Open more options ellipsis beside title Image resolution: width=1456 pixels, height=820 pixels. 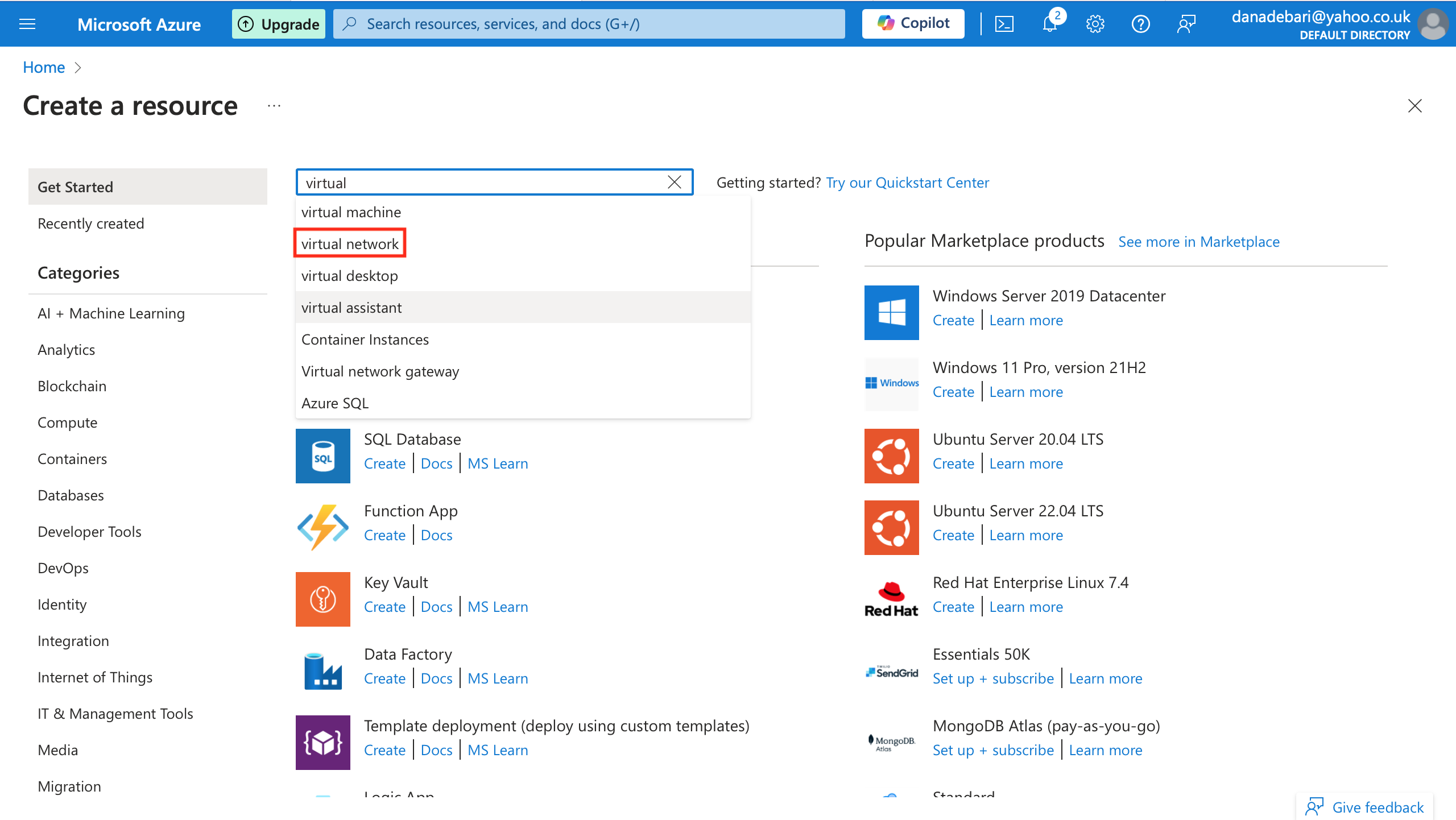pos(274,106)
